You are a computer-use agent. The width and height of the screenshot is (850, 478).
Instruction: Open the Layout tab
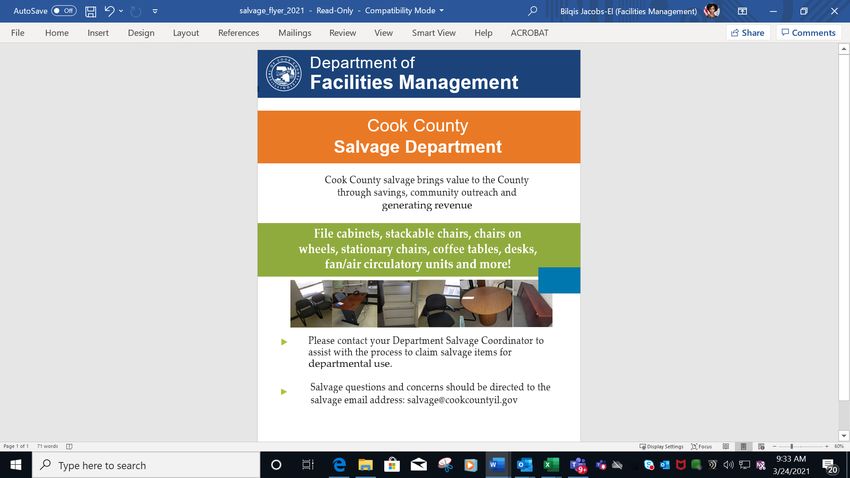(x=186, y=33)
